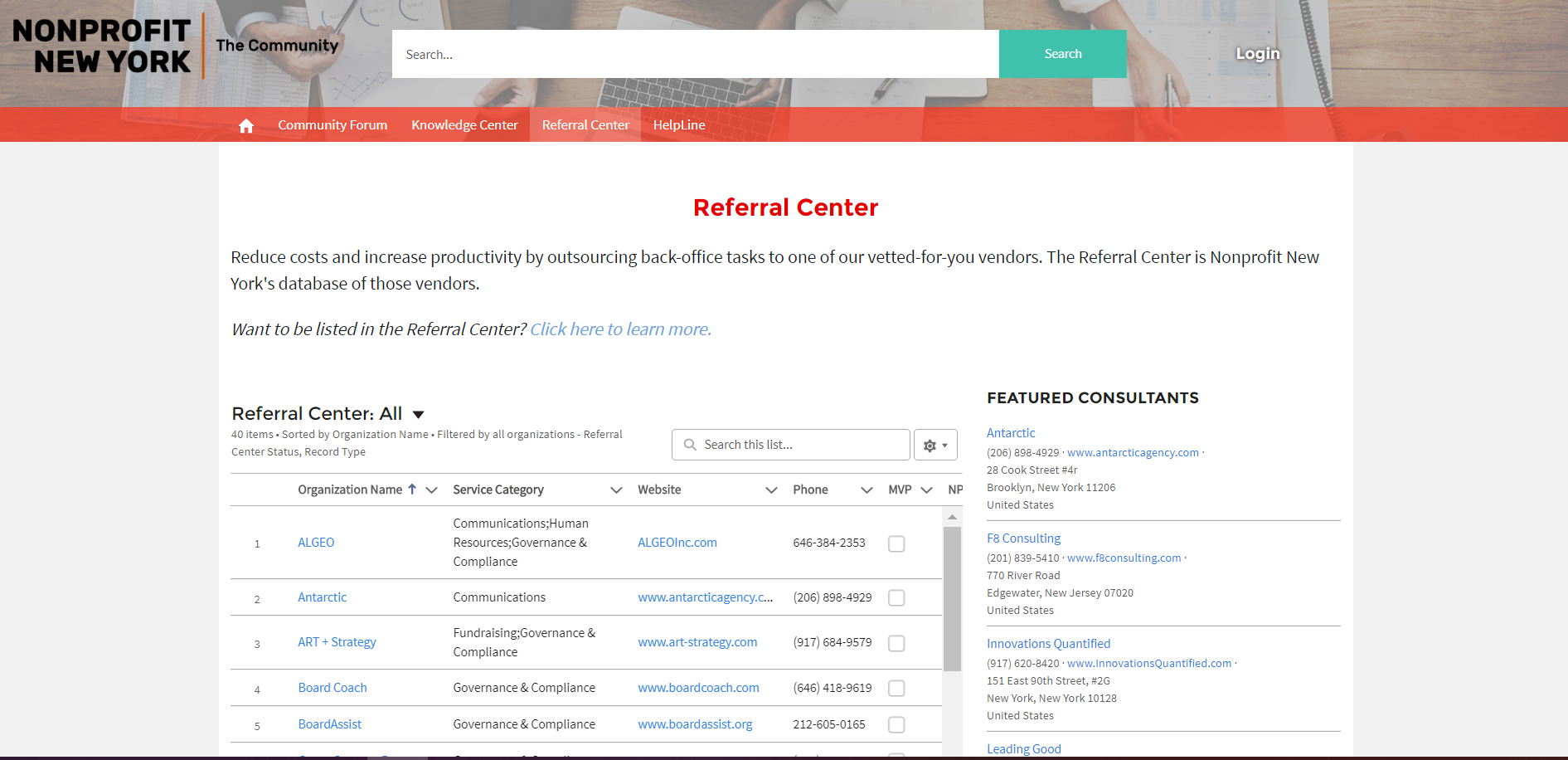
Task: Open the MVP column header dropdown
Action: (926, 490)
